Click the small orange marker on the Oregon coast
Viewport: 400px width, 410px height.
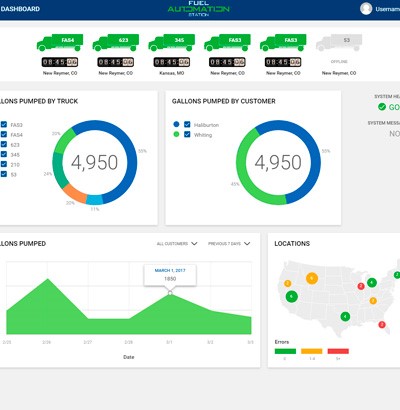pyautogui.click(x=287, y=284)
